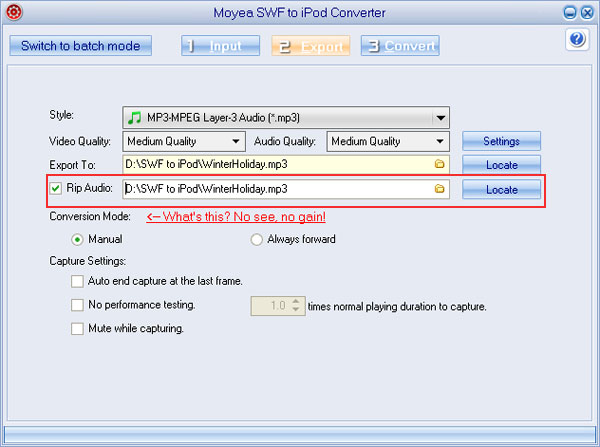Increase the capture duration multiplier
Image resolution: width=600 pixels, height=447 pixels.
point(296,302)
